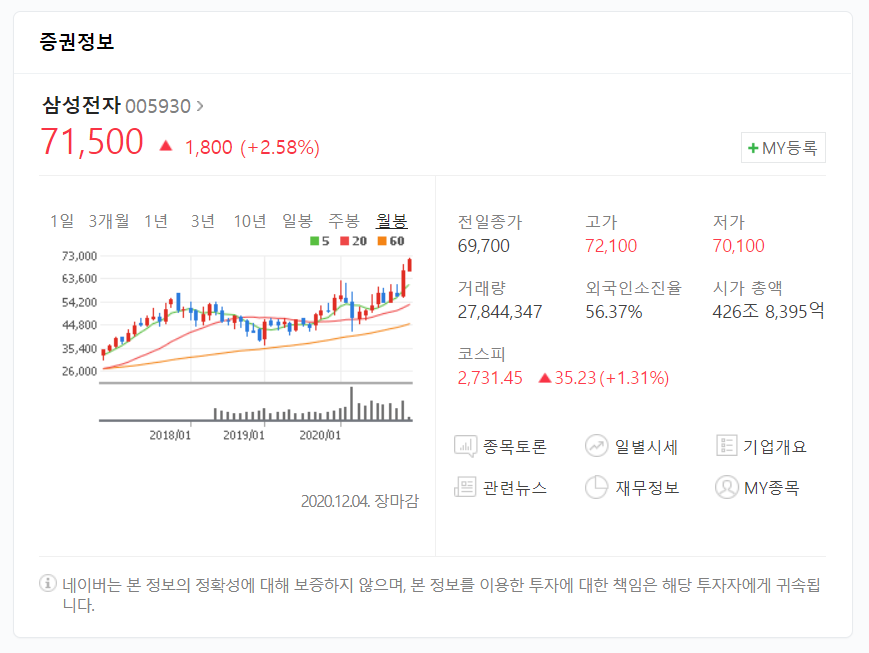869x653 pixels.
Task: Click the MY등록 button
Action: [x=783, y=147]
